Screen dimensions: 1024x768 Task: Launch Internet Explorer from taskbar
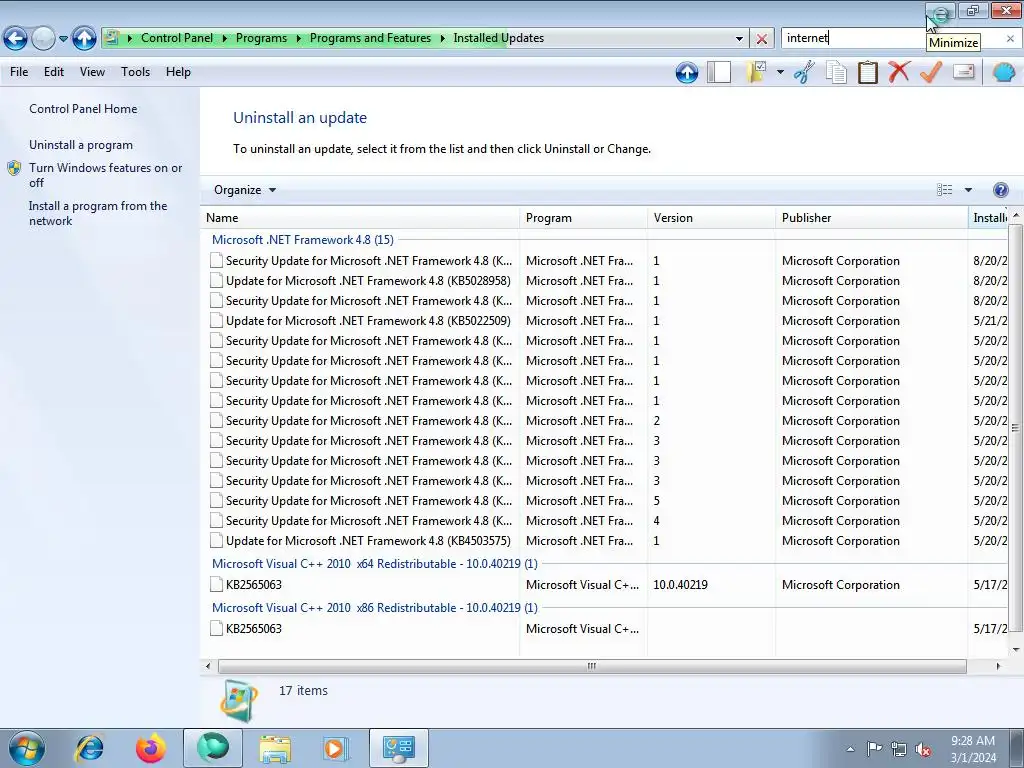89,748
